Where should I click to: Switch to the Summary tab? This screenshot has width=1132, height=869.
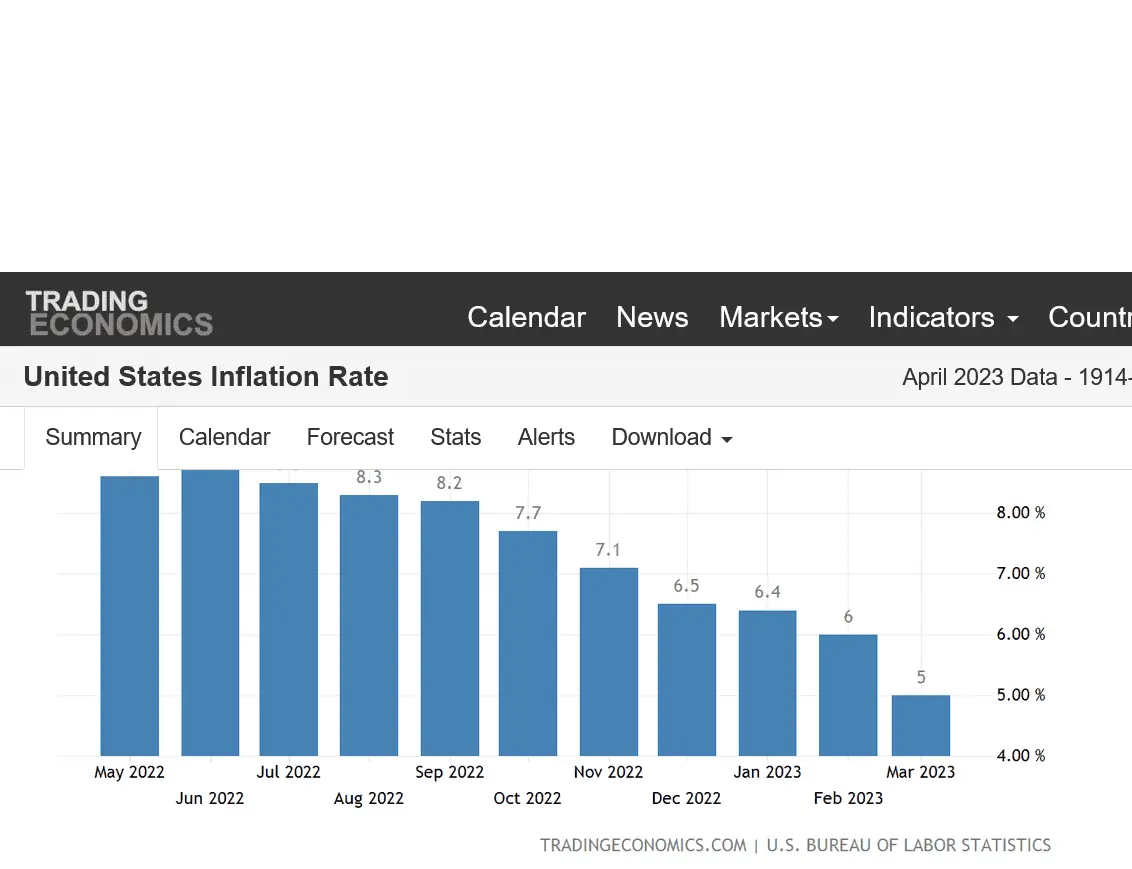coord(93,438)
